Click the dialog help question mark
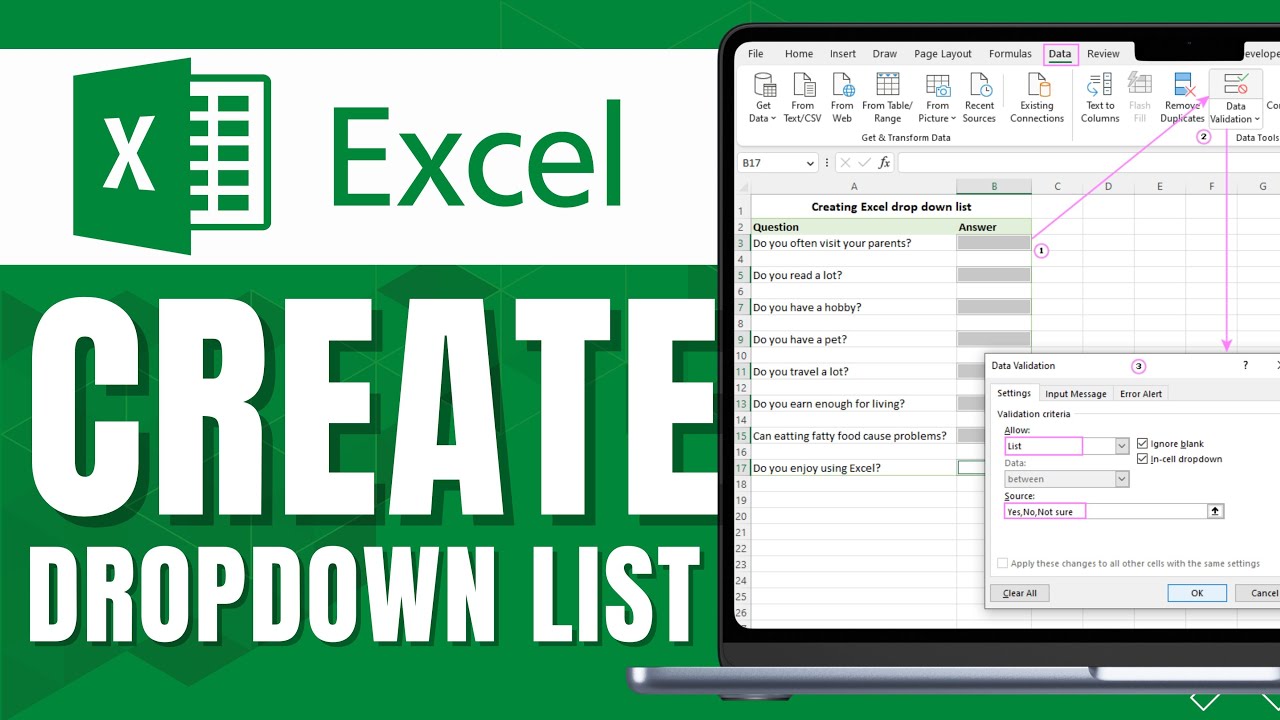1280x720 pixels. point(1245,366)
